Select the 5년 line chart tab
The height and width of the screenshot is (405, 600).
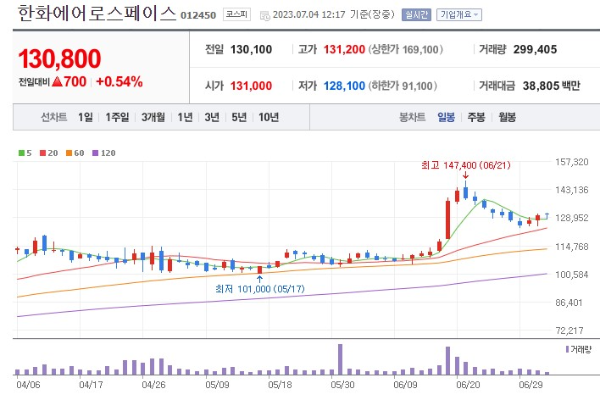tap(239, 117)
